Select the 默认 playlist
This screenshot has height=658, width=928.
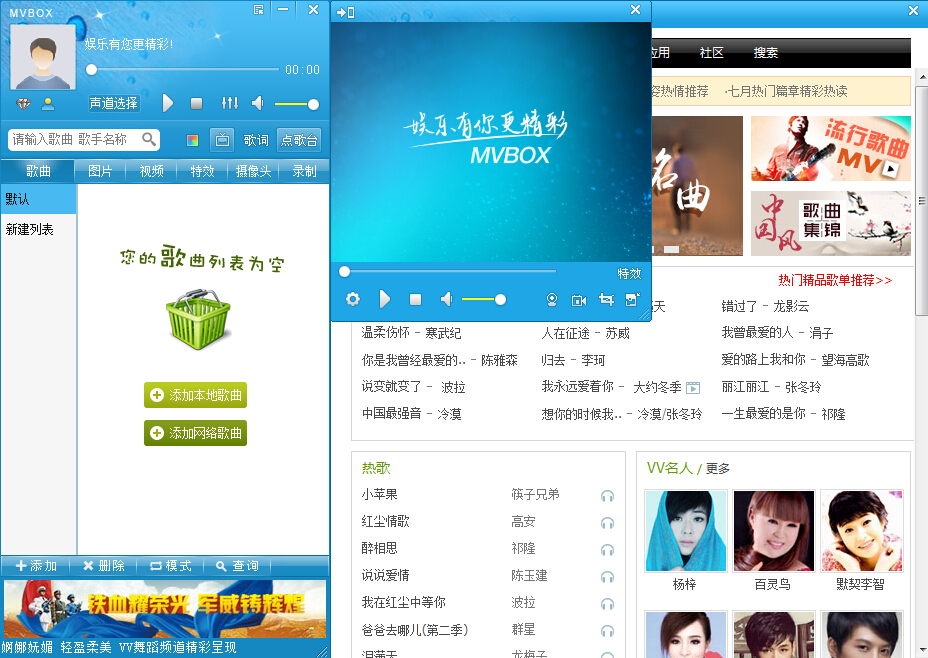tap(38, 199)
